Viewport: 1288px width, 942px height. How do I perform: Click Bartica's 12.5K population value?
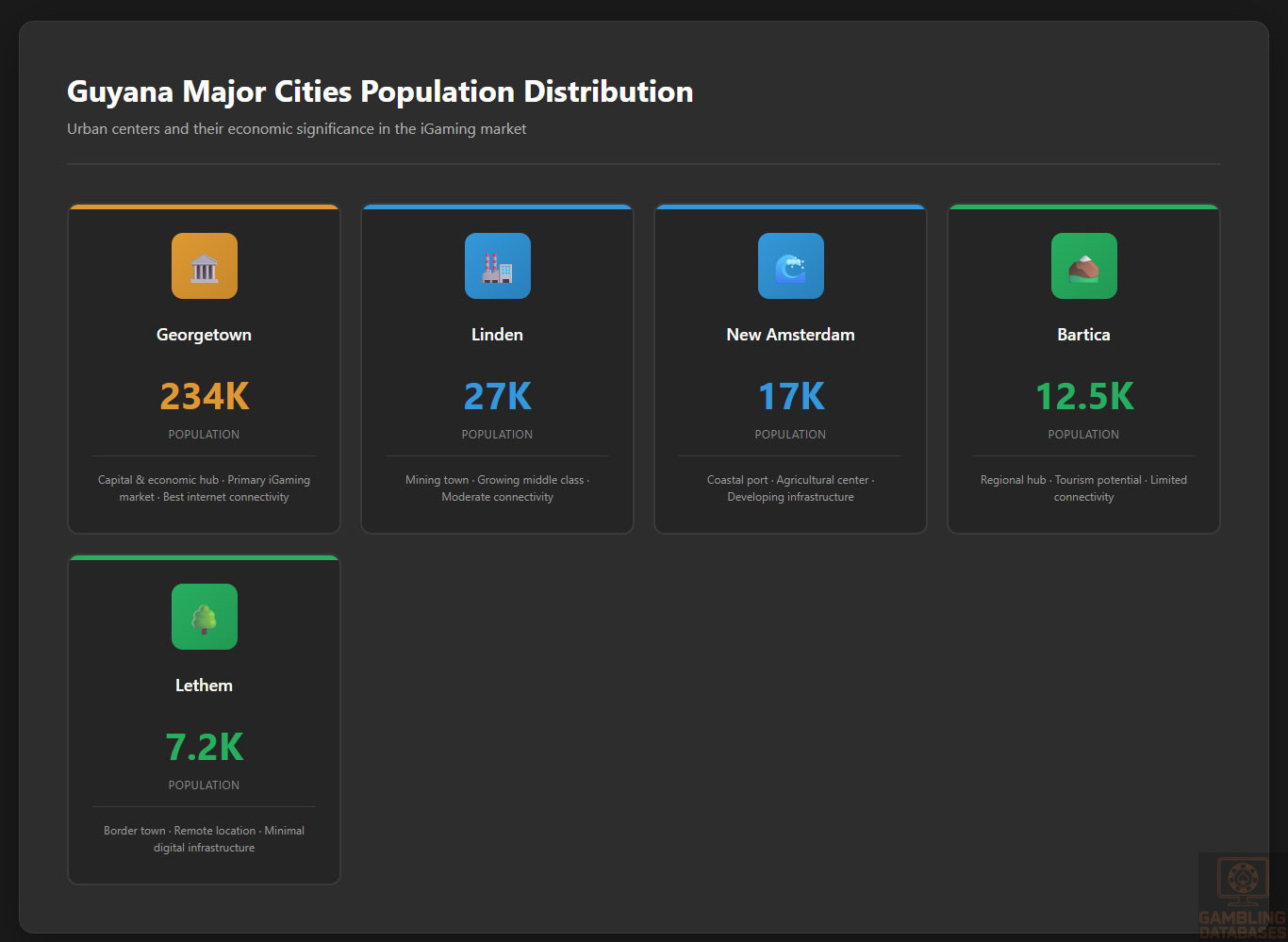[x=1084, y=397]
